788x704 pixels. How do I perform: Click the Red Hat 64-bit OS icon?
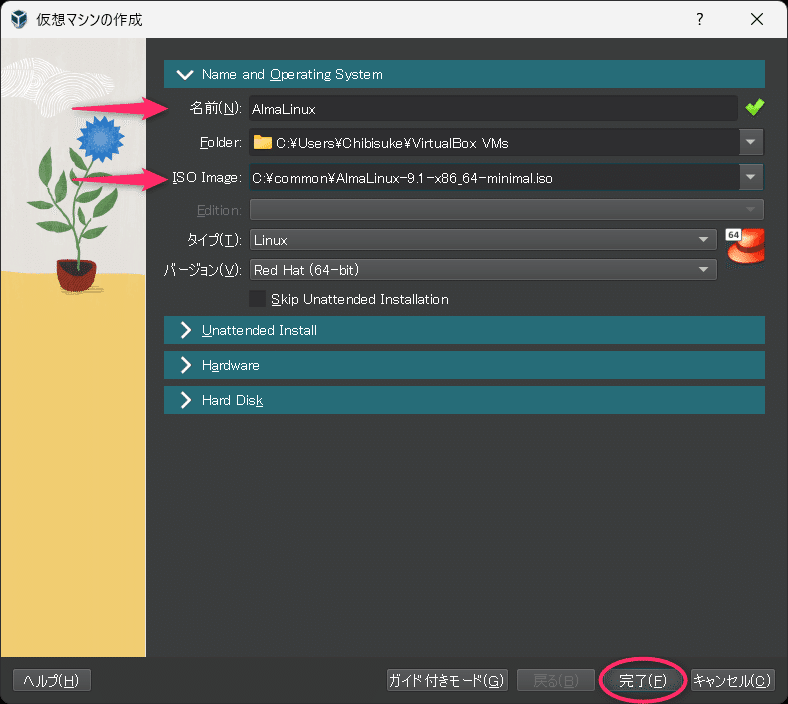(745, 245)
